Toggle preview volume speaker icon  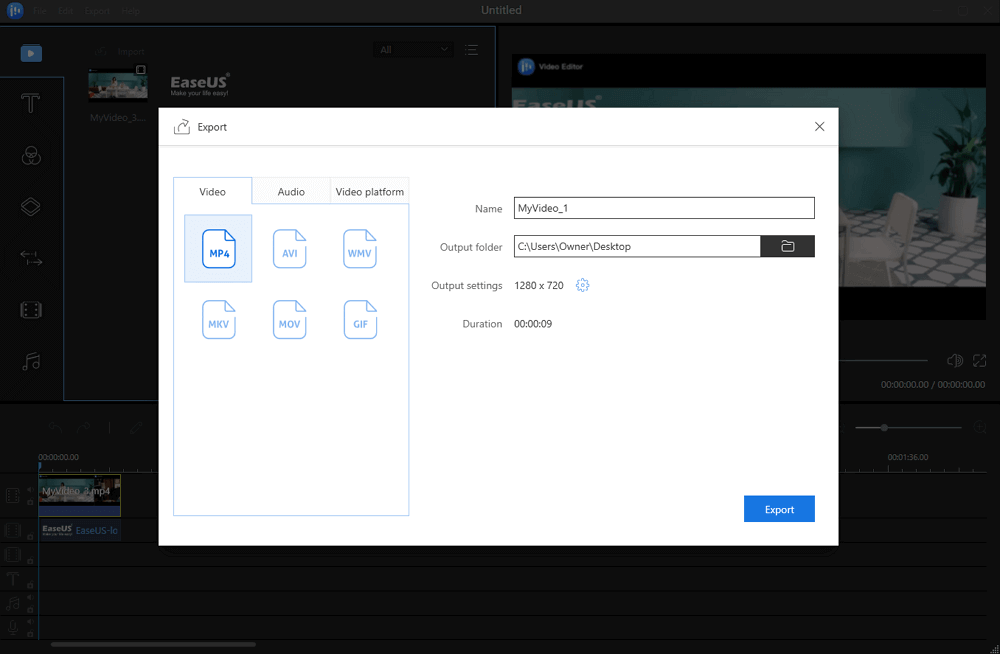coord(954,361)
